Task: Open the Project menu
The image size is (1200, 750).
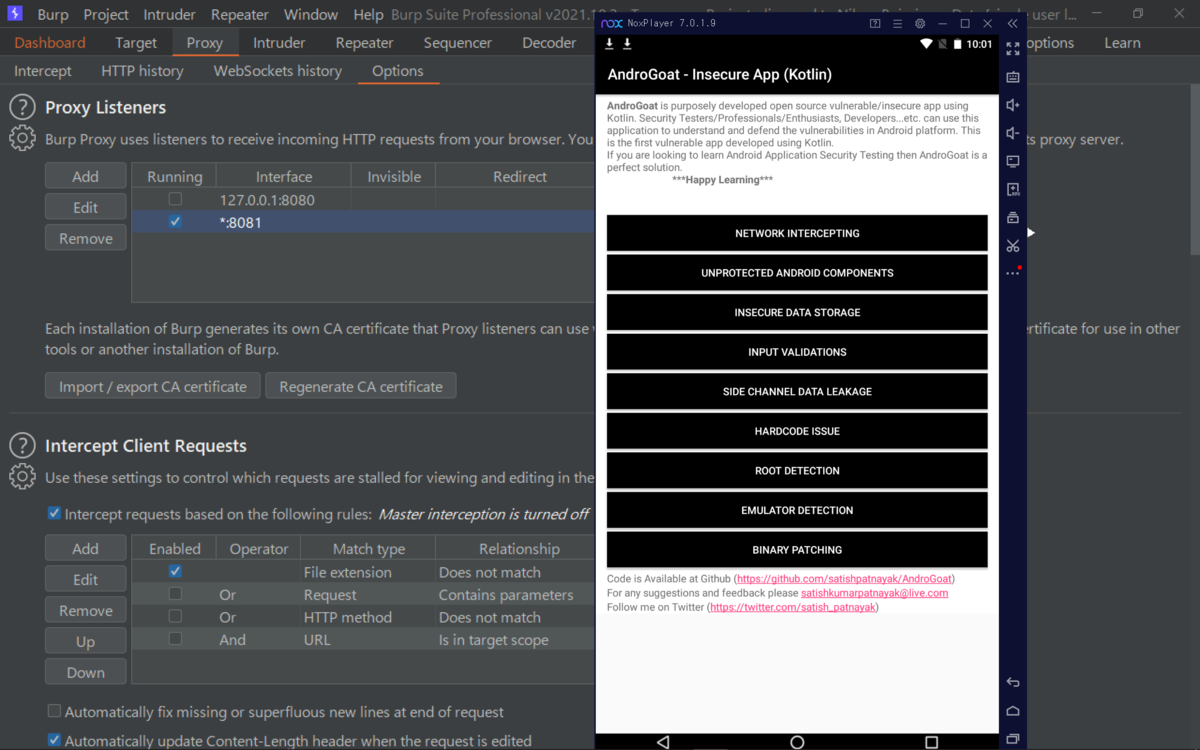Action: click(106, 14)
